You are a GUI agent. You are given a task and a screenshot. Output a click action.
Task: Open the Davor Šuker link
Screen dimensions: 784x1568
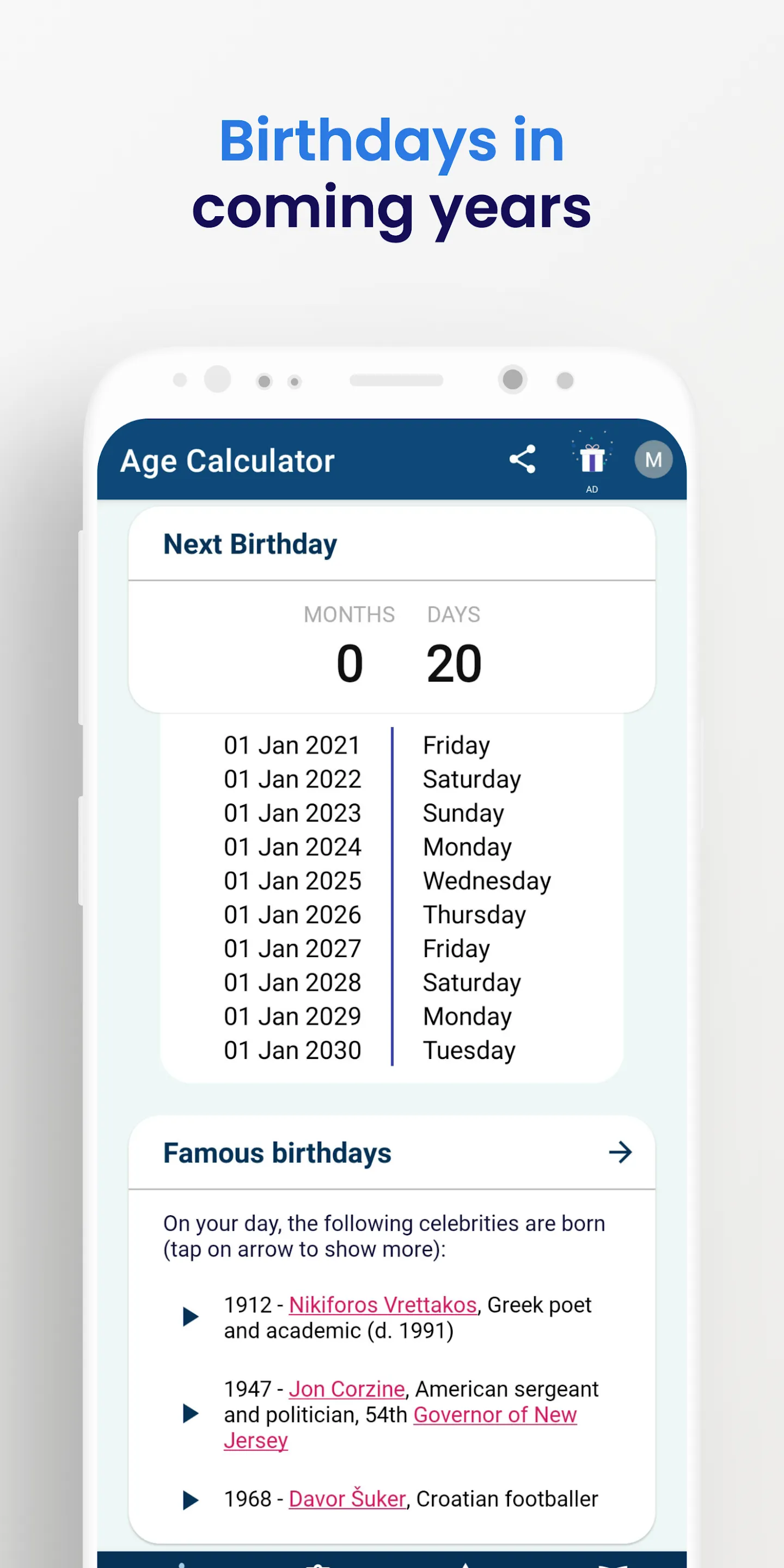(347, 1499)
